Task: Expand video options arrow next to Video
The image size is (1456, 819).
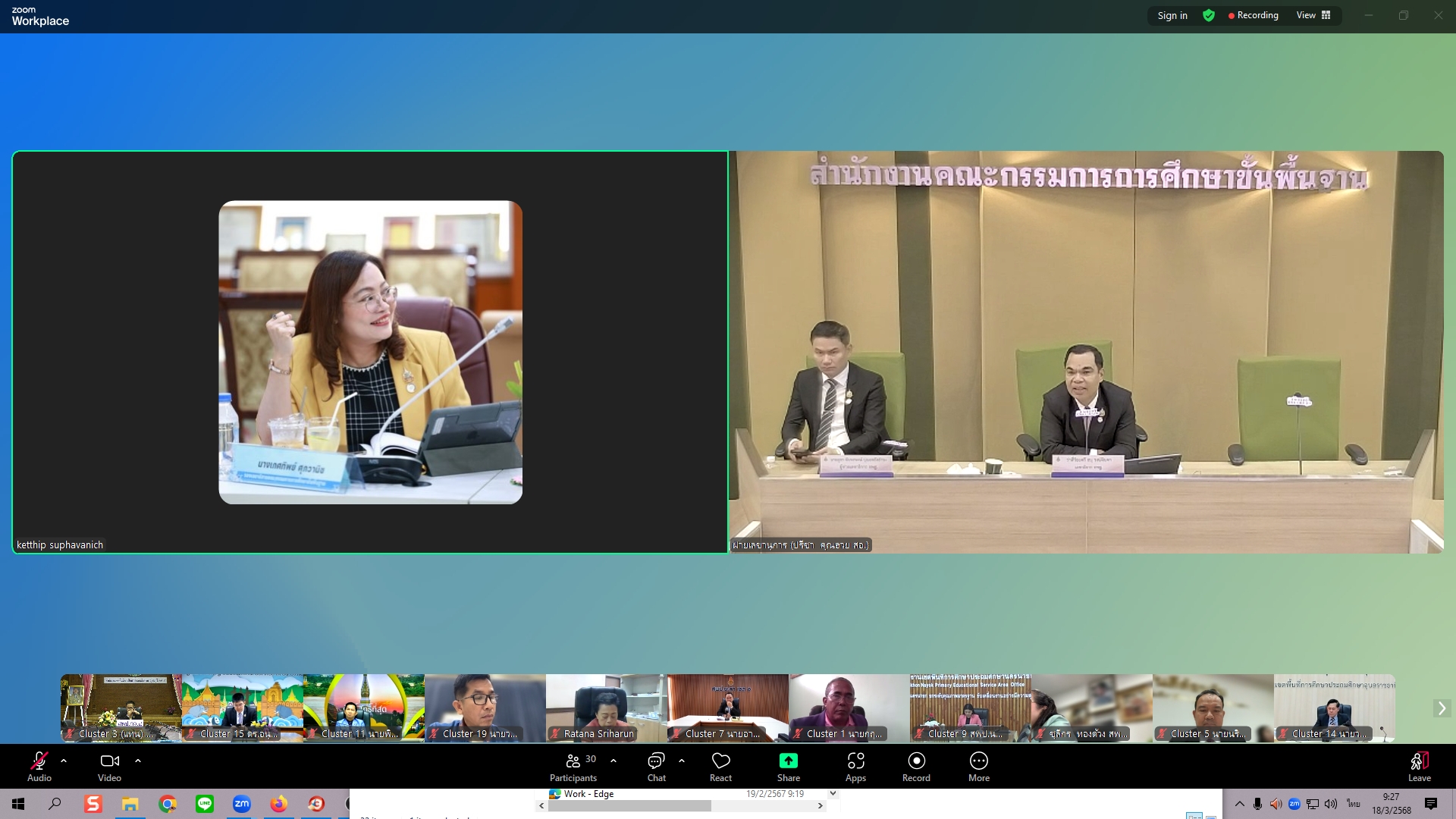Action: click(137, 760)
